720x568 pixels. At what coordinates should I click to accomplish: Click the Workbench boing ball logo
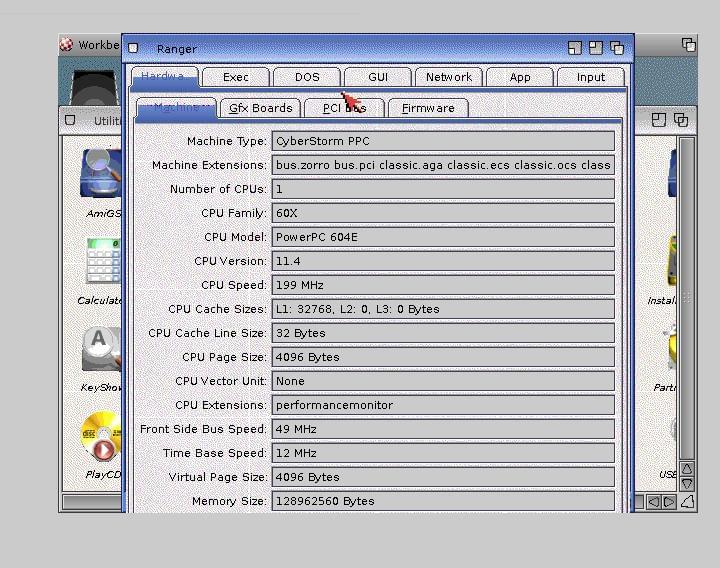tap(67, 45)
